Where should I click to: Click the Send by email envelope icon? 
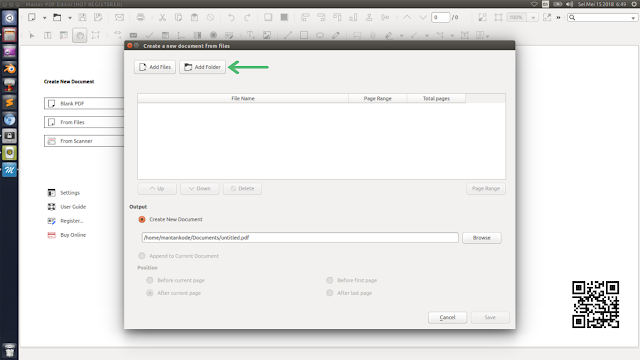pos(119,17)
